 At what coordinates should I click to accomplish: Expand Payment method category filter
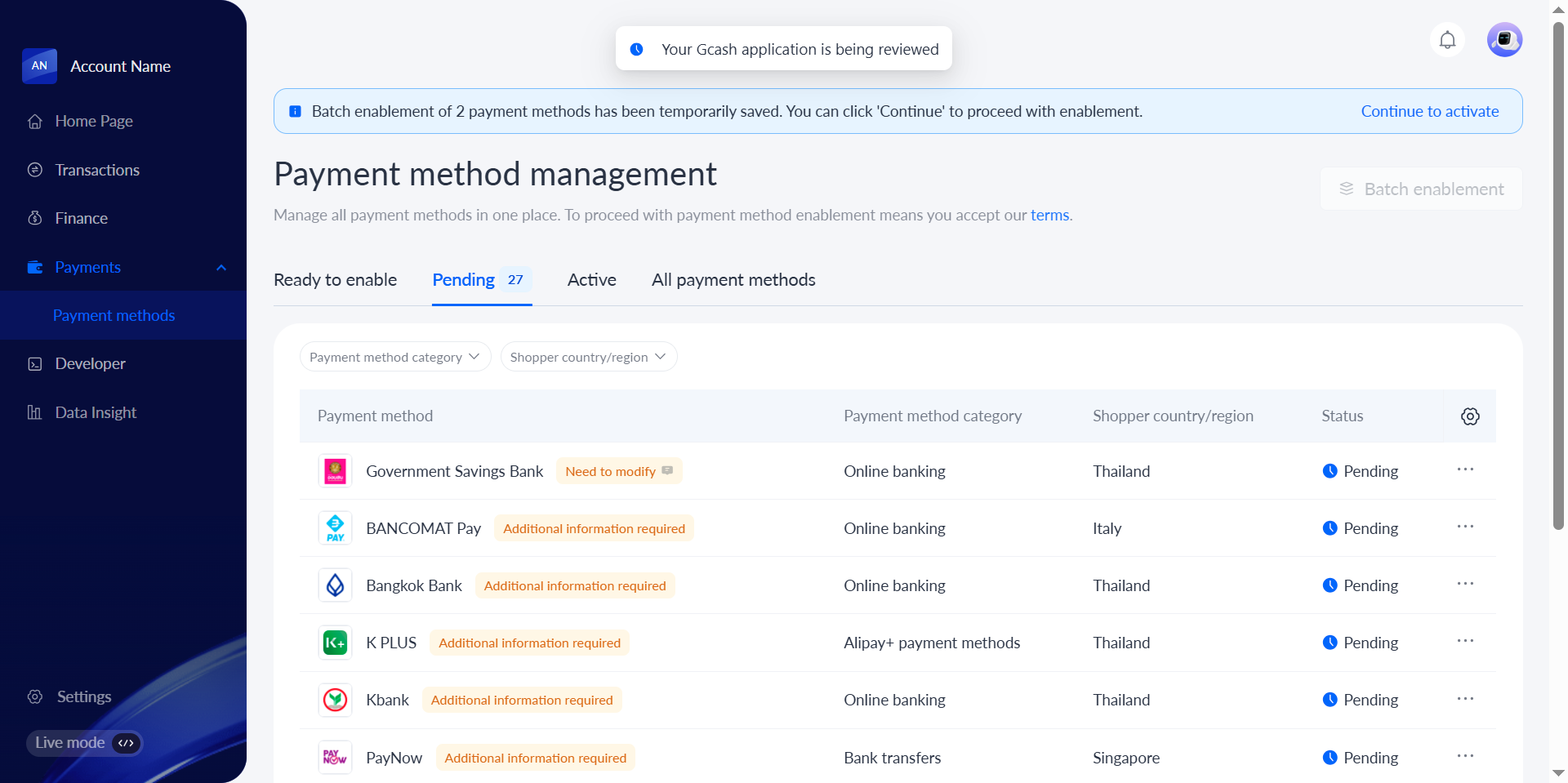(x=394, y=357)
